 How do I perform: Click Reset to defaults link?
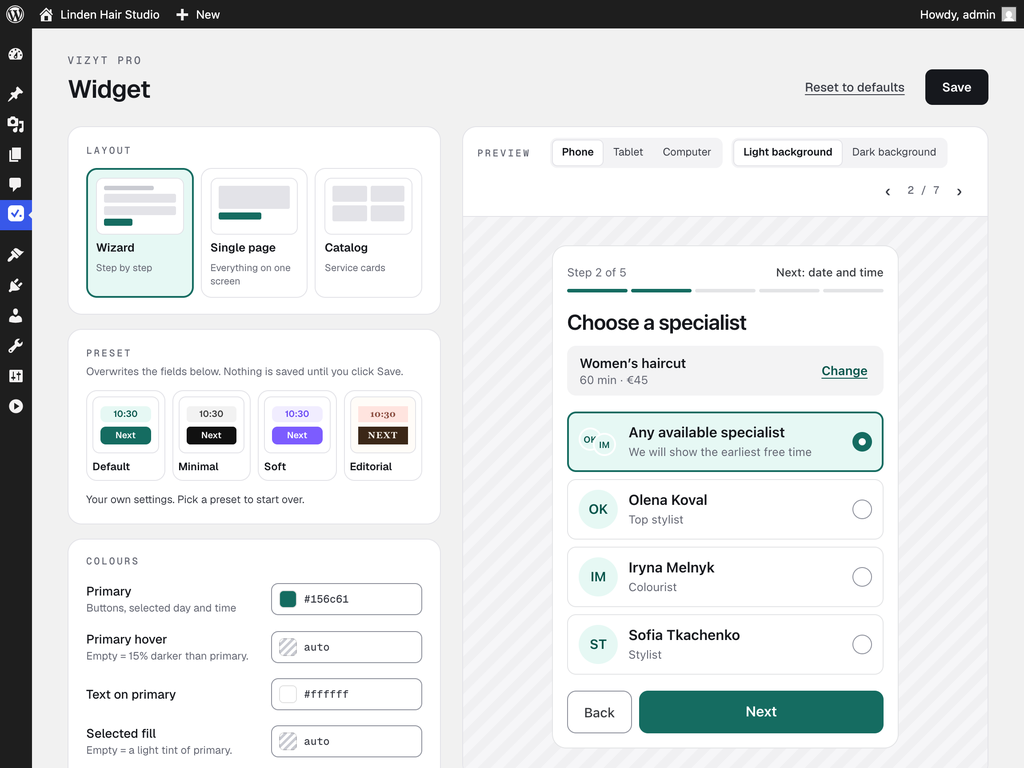[x=854, y=88]
